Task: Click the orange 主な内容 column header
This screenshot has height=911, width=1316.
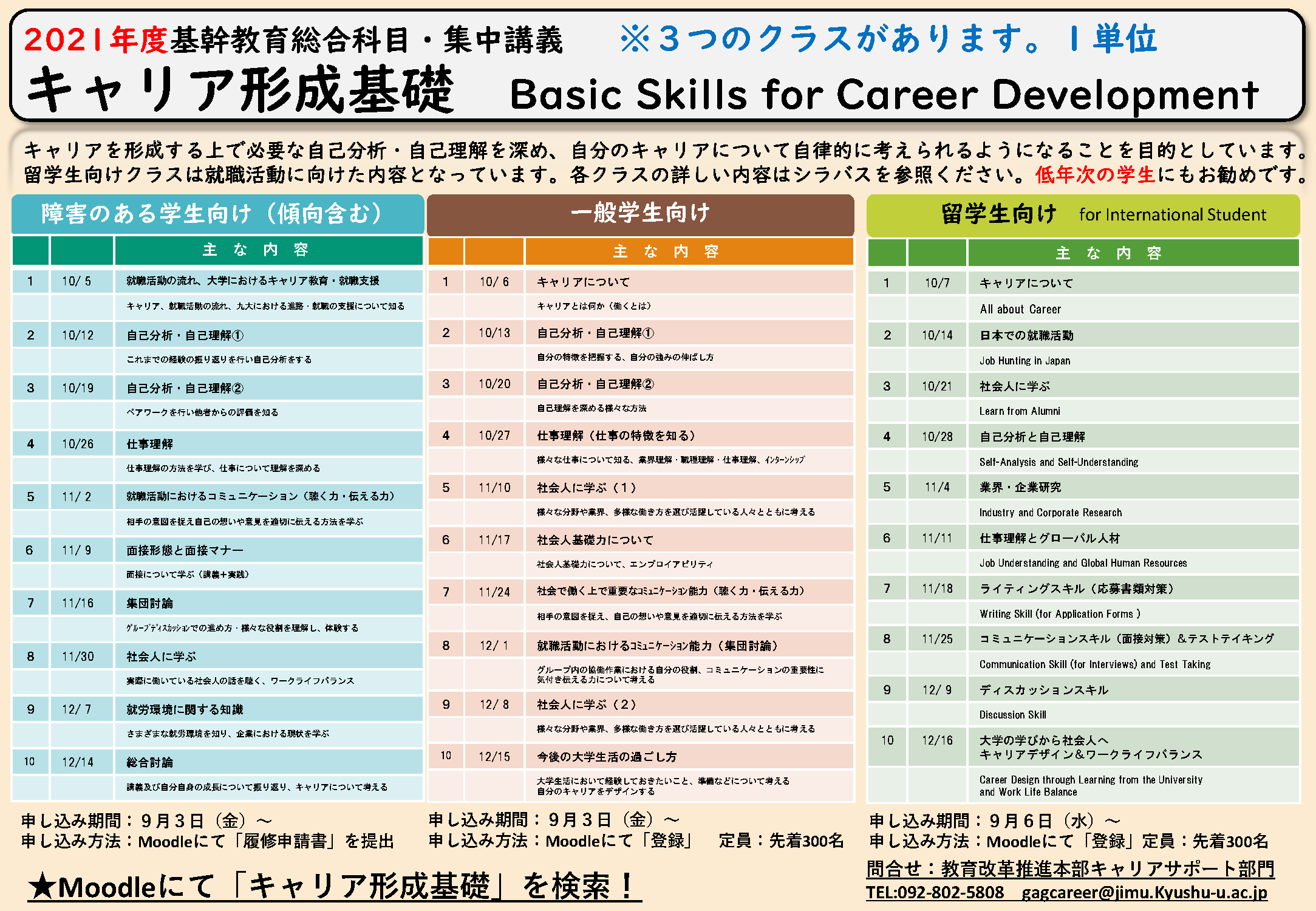Action: coord(666,251)
